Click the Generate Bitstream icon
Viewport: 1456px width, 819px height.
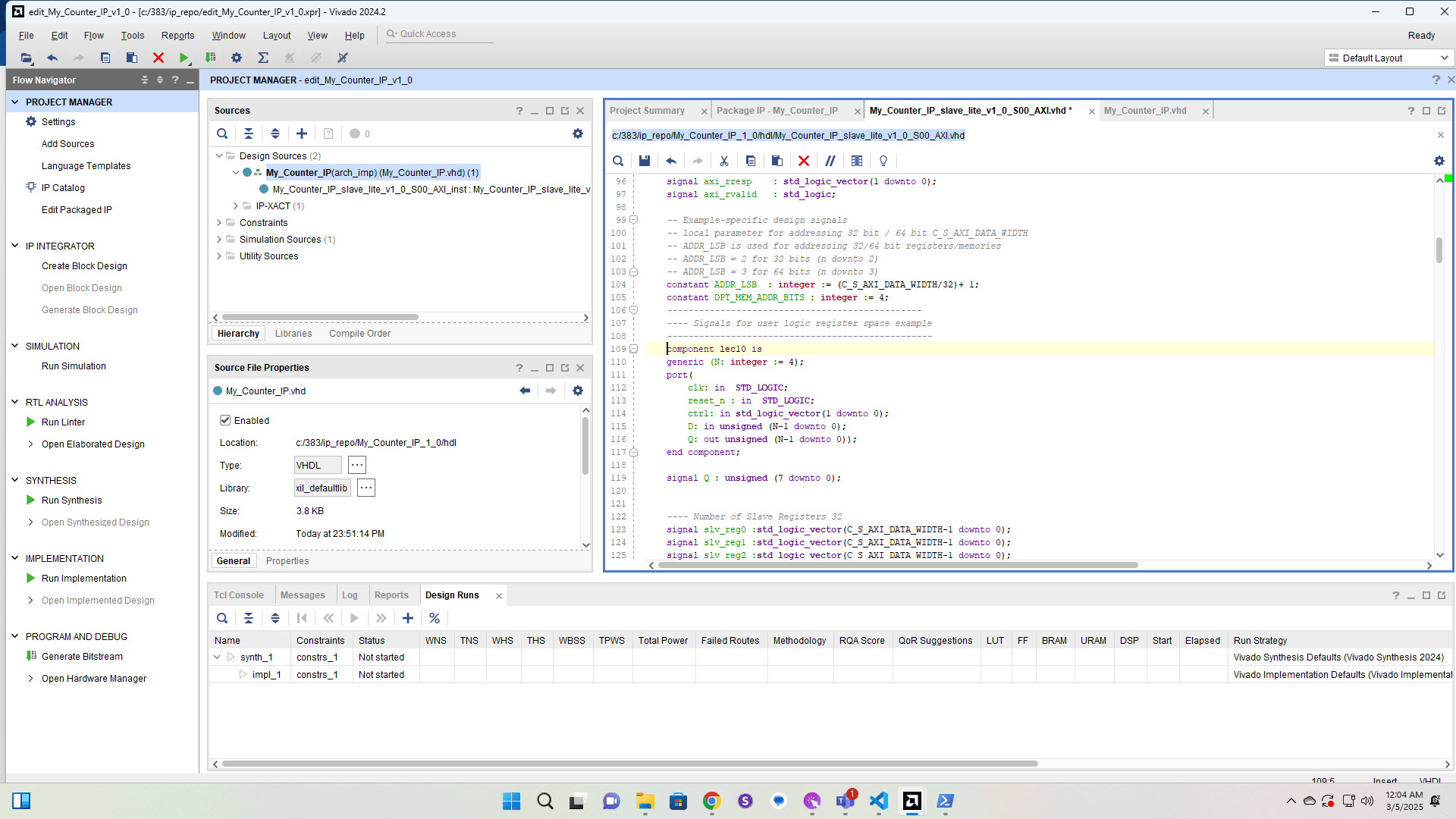click(31, 657)
